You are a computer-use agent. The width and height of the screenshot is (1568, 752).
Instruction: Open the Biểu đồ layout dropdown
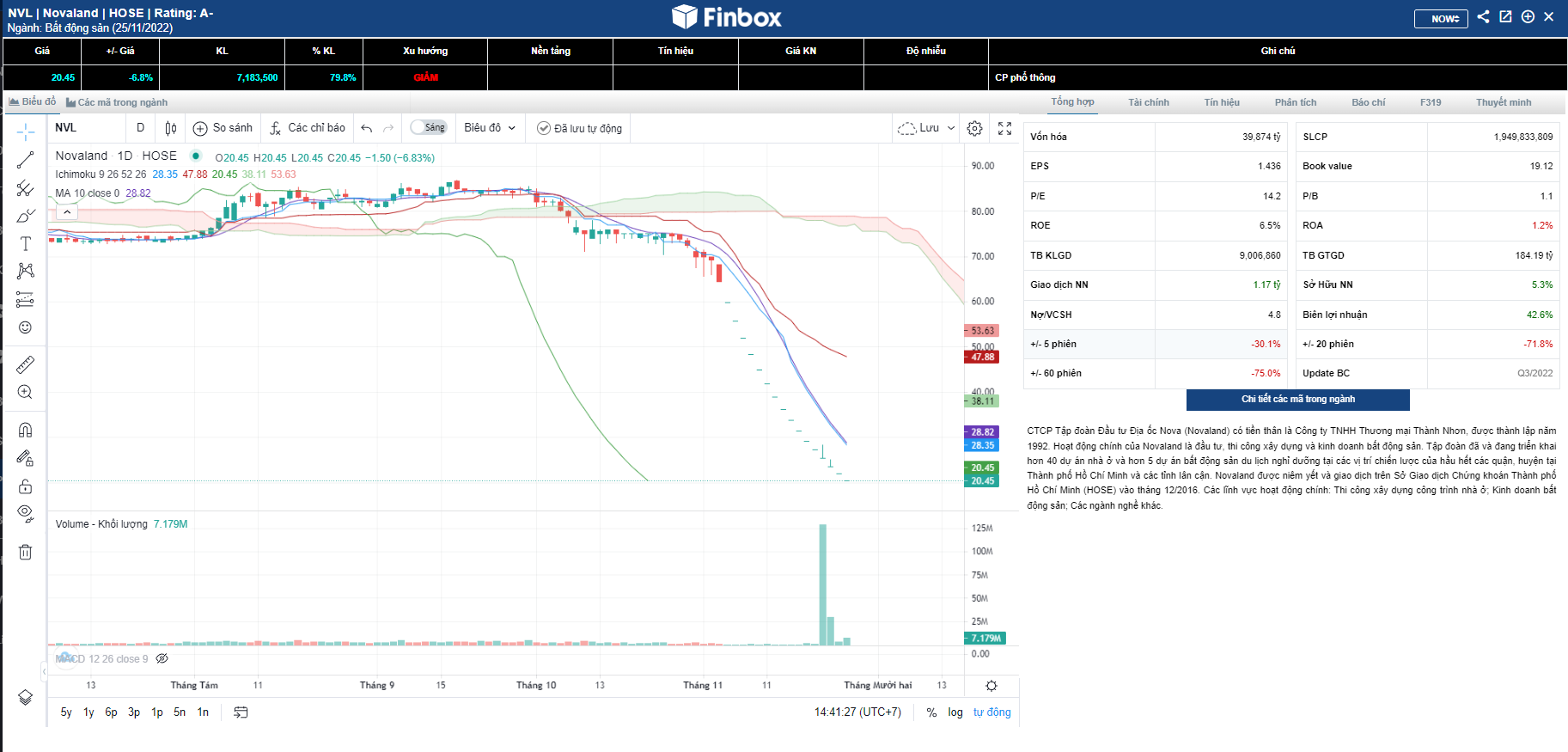490,128
